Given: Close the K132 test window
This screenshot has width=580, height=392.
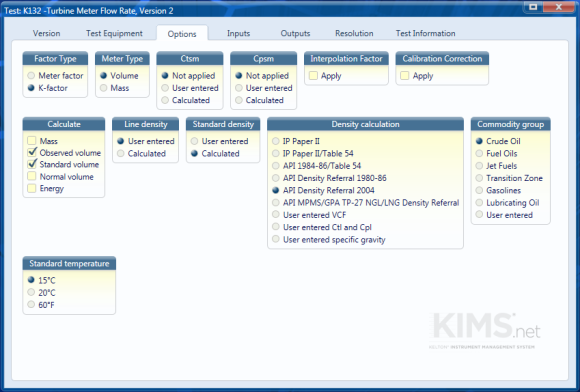Looking at the screenshot, I should tap(559, 7).
